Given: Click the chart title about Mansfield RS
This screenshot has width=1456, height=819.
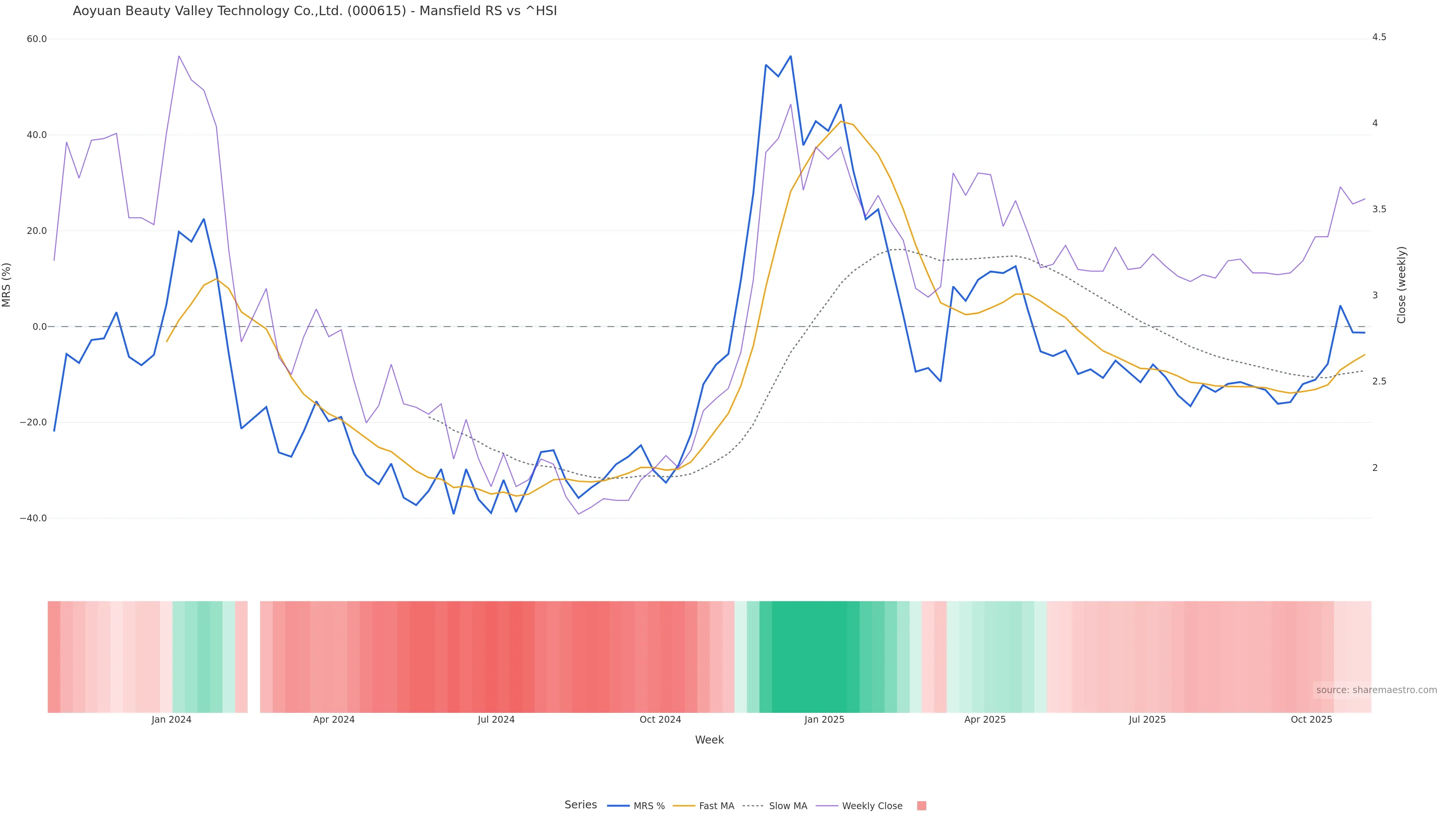Looking at the screenshot, I should (315, 11).
